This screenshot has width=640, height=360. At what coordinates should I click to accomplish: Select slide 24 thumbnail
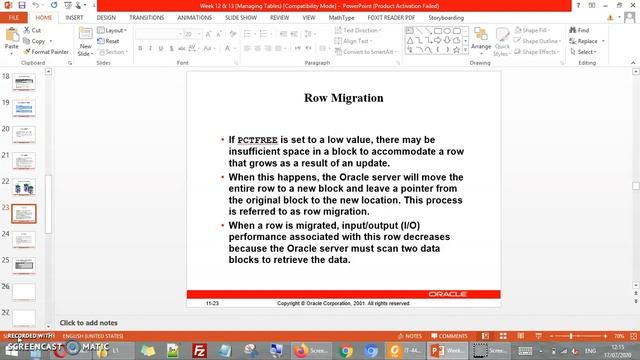[x=24, y=240]
